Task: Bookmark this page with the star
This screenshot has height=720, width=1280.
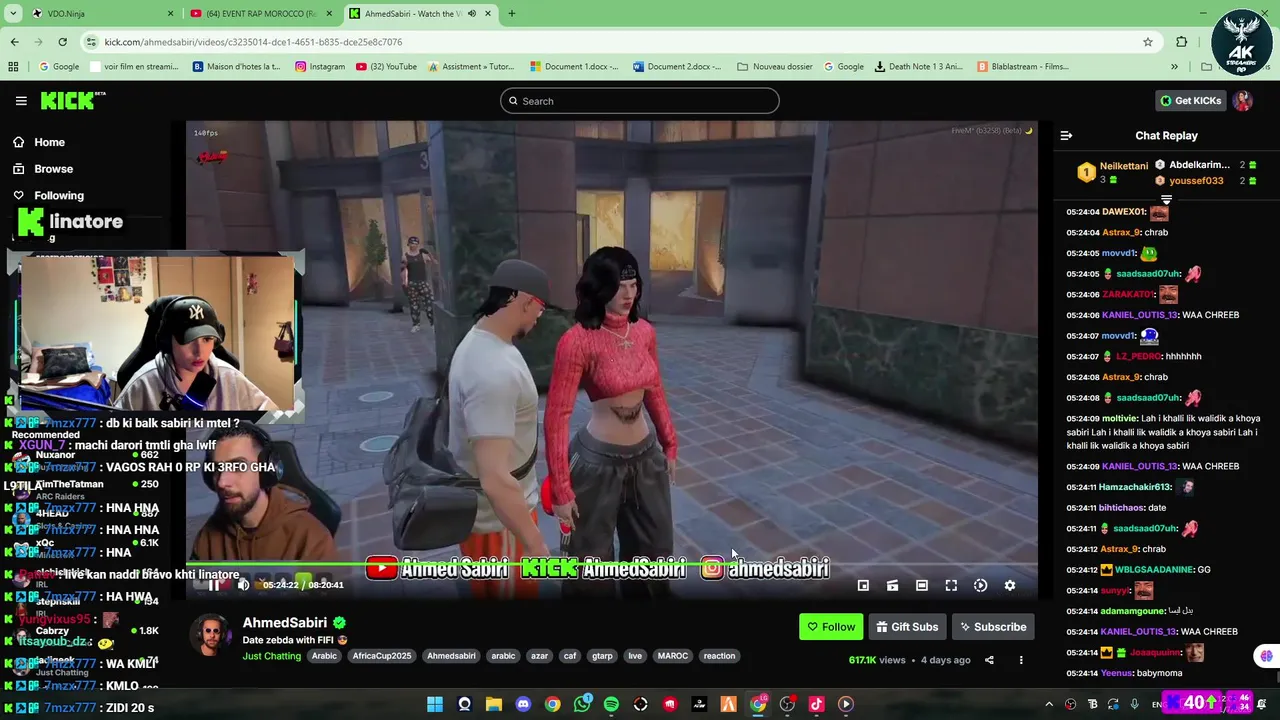Action: [1148, 42]
